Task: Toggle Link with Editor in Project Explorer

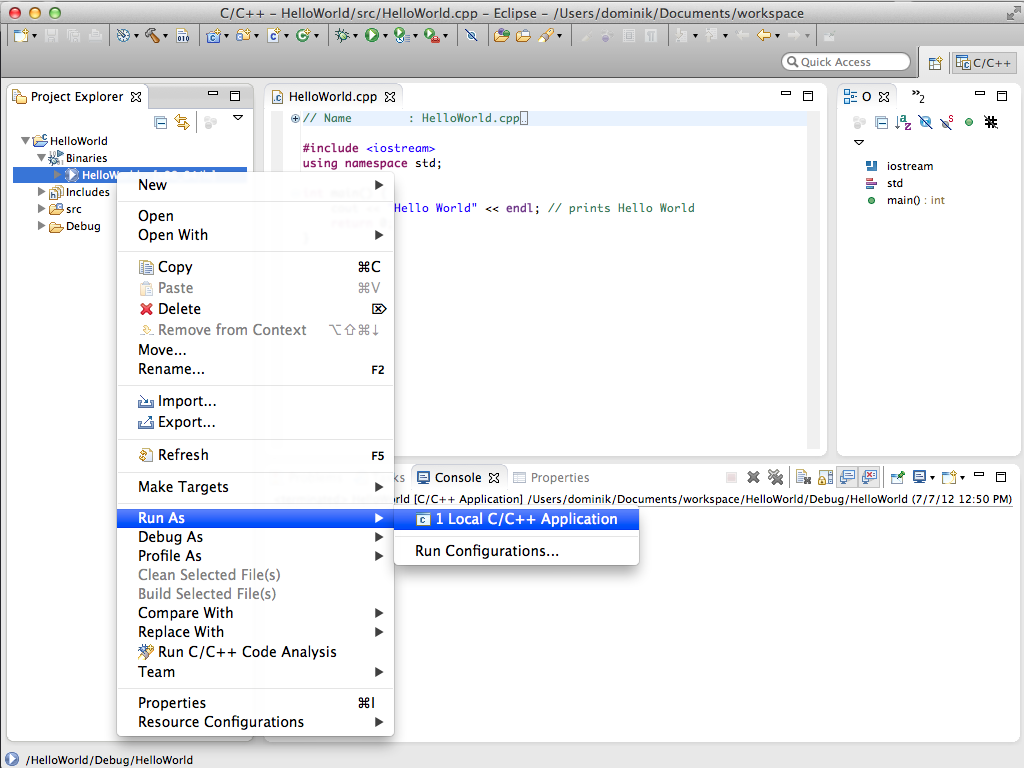Action: point(182,122)
